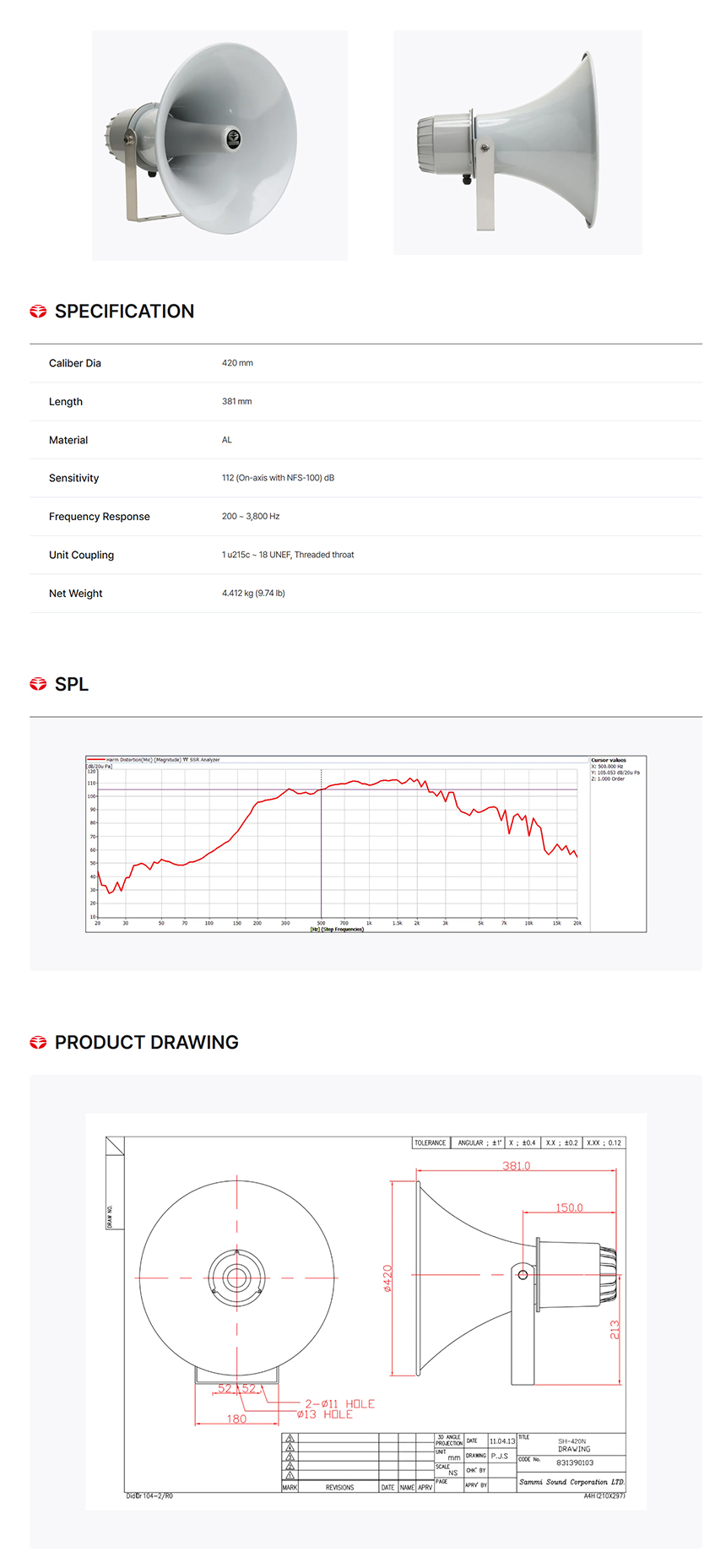Click the Sammi Sound Corporation title block text
The image size is (726, 1568).
(571, 1482)
